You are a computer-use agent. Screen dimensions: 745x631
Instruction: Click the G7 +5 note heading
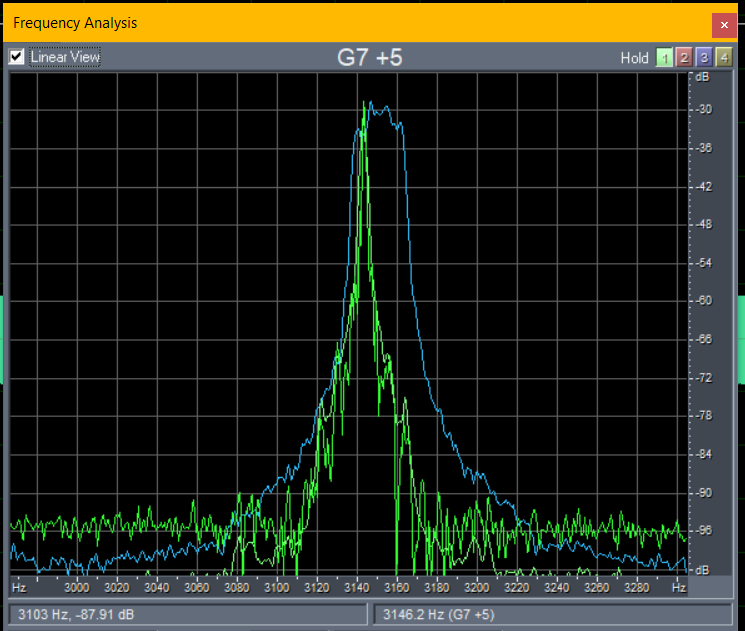(x=370, y=58)
